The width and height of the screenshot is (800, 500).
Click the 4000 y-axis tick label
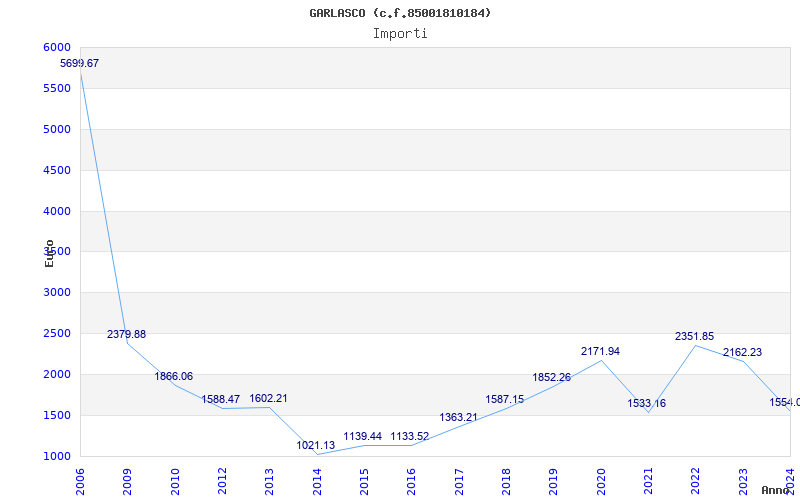(56, 211)
